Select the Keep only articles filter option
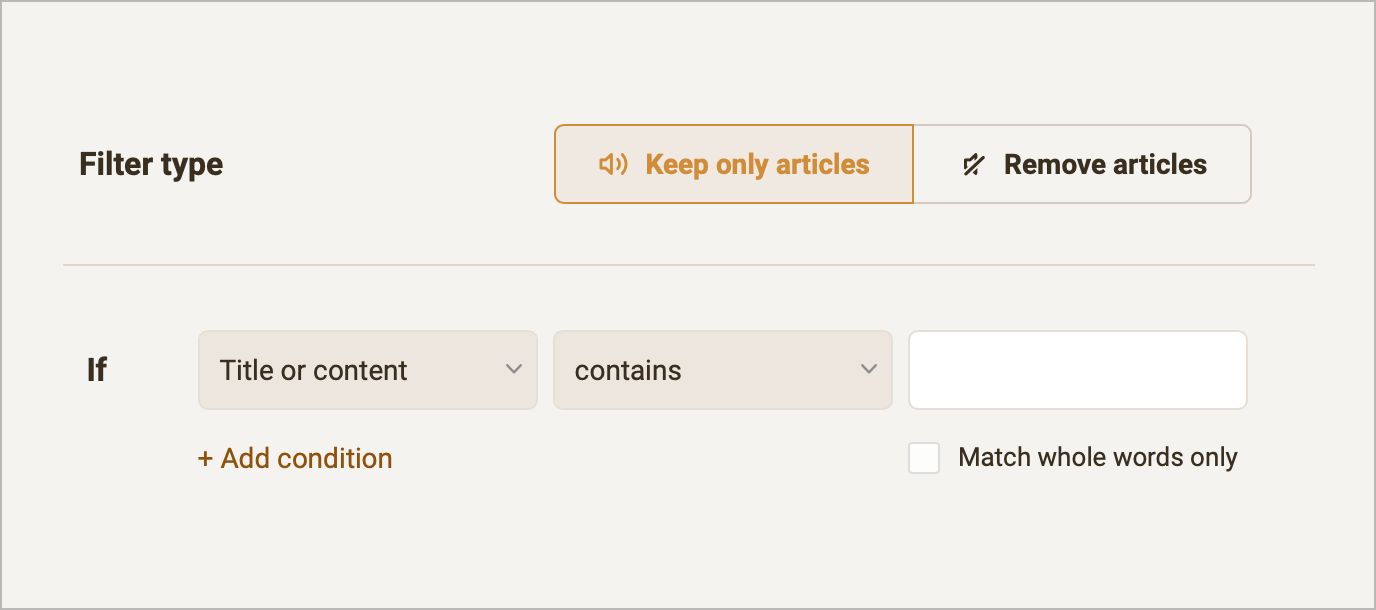 (x=733, y=164)
